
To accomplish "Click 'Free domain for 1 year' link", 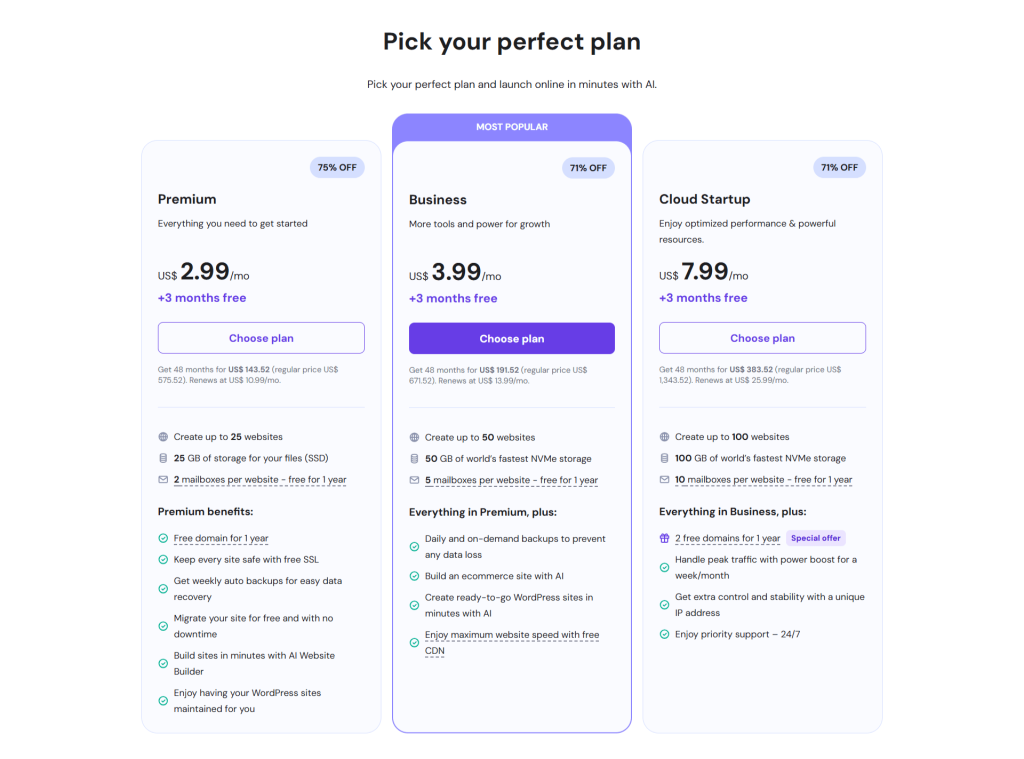I will click(221, 539).
